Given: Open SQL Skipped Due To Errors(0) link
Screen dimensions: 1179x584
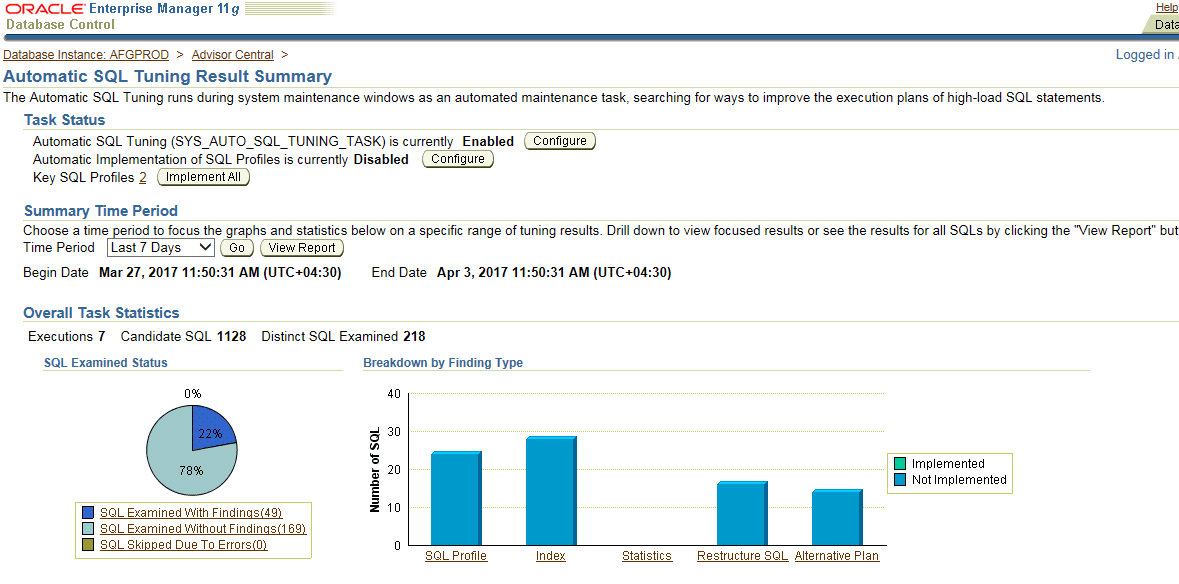Looking at the screenshot, I should tap(183, 545).
